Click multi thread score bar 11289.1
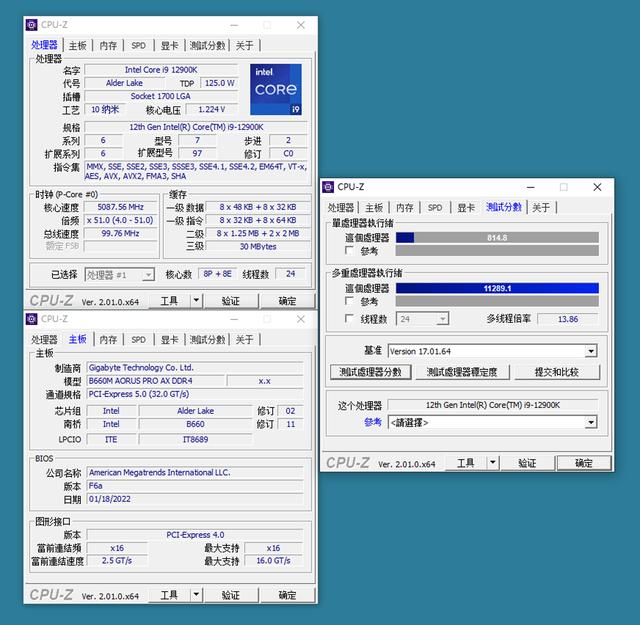Viewport: 640px width, 625px height. (497, 288)
